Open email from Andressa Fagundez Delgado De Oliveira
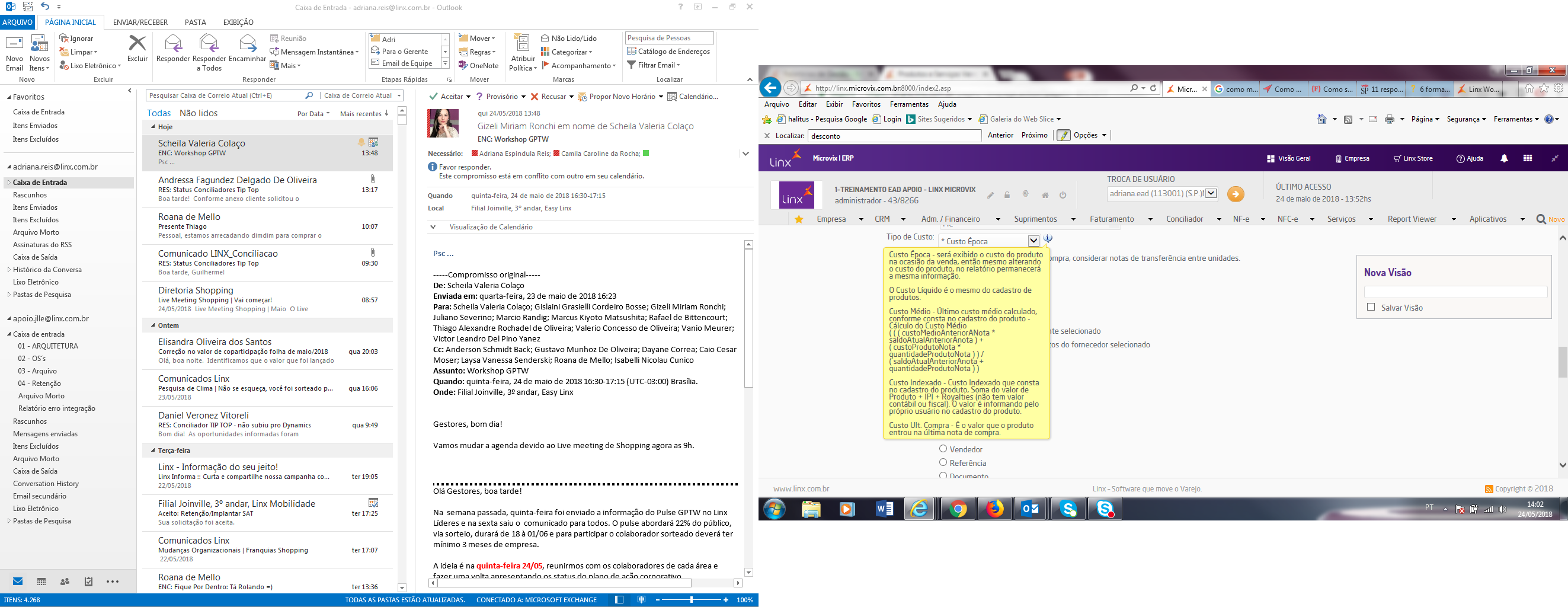This screenshot has height=607, width=1568. pos(267,189)
